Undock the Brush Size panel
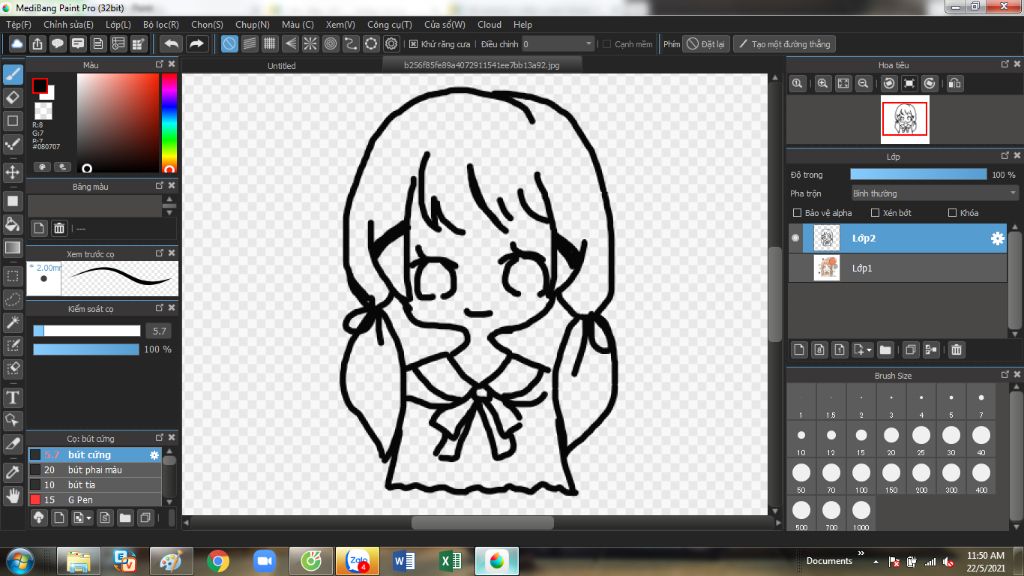1024x576 pixels. coord(1004,374)
